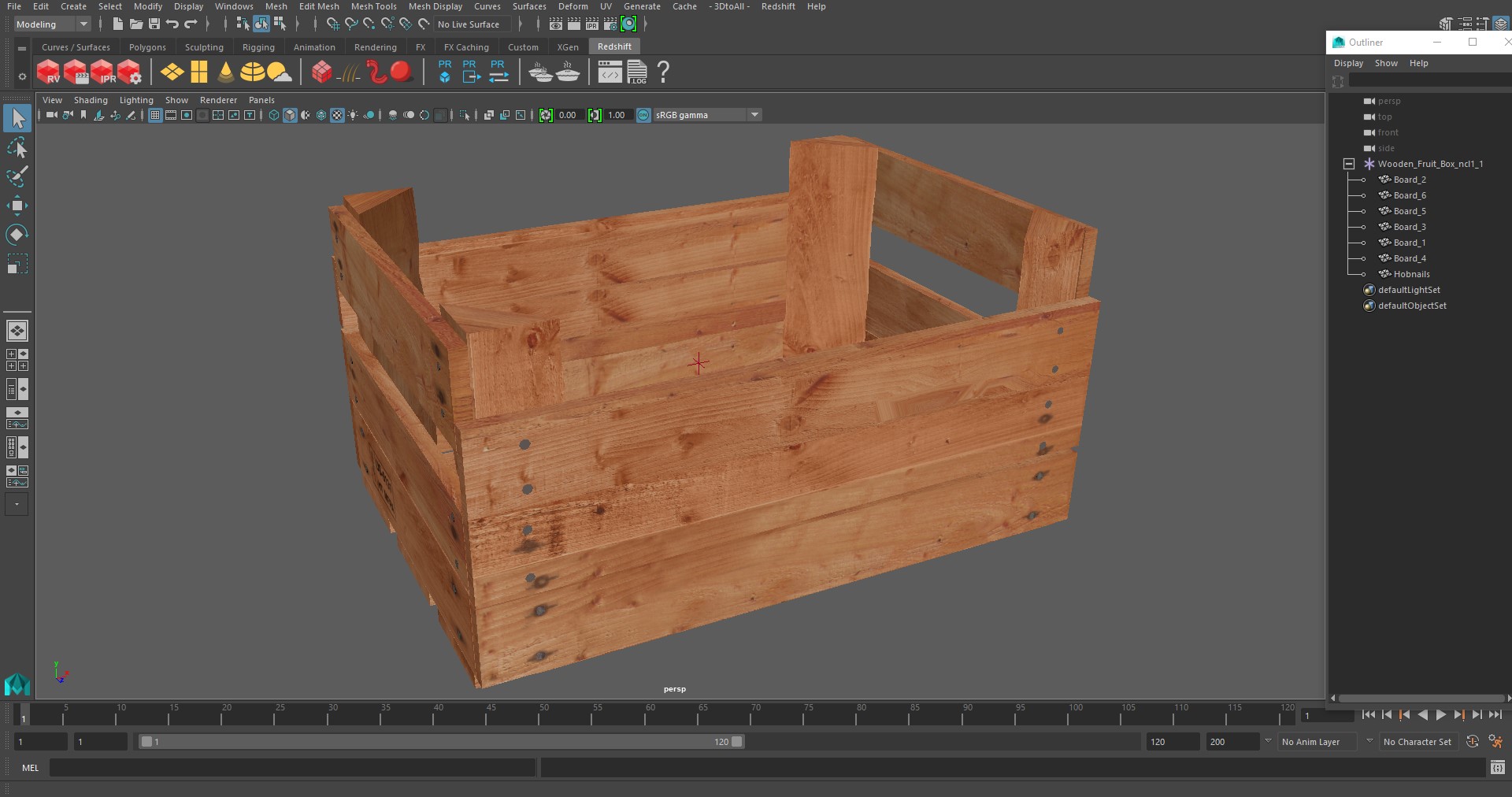The height and width of the screenshot is (797, 1512).
Task: Click Outliner horizontal scrollbar
Action: click(1421, 698)
